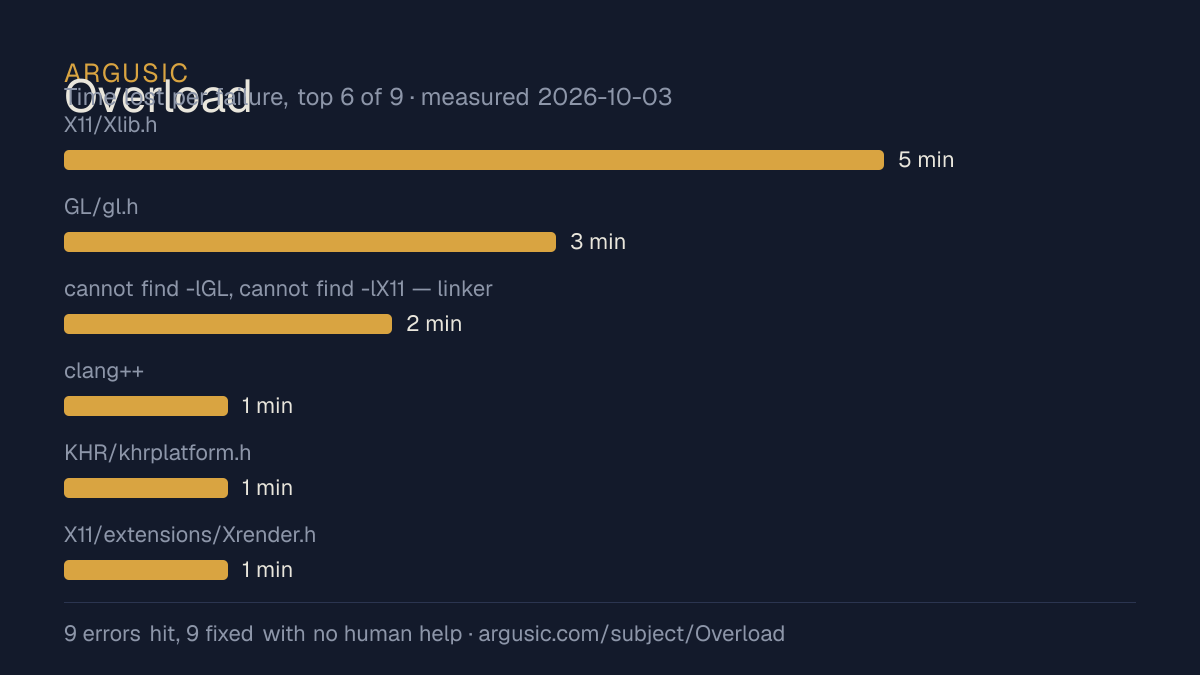Click the 3 min value
Screen dimensions: 1200x675
point(598,242)
